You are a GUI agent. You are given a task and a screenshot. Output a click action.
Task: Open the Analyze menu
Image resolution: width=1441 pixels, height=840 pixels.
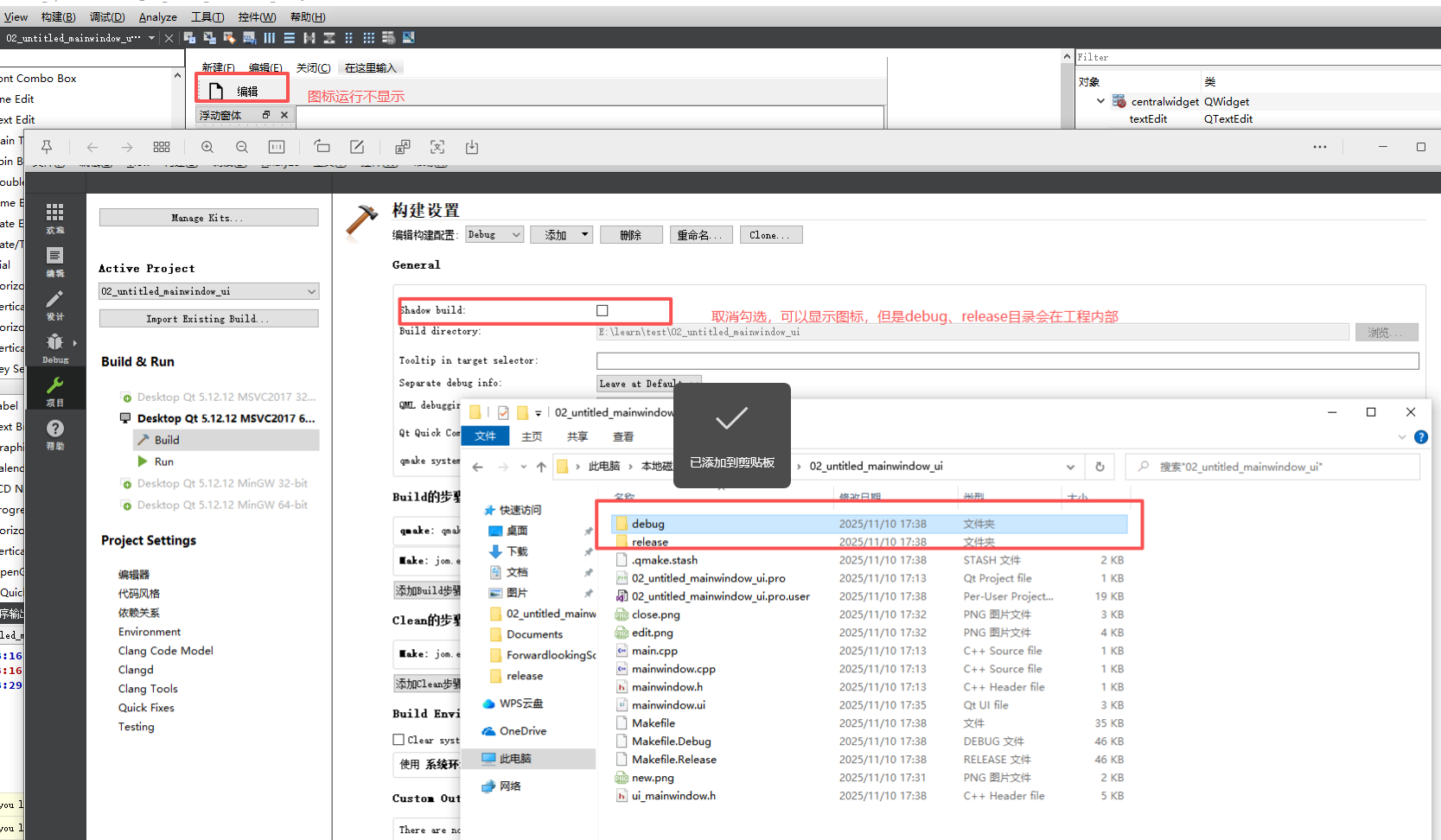(x=158, y=17)
